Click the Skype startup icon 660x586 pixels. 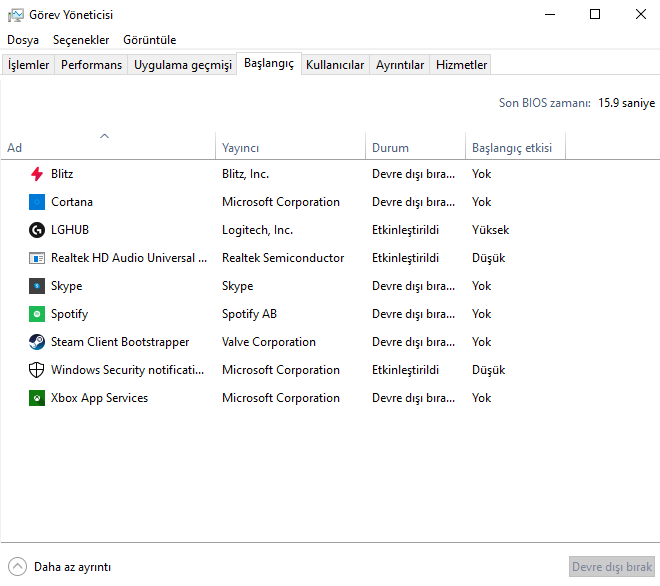click(37, 286)
